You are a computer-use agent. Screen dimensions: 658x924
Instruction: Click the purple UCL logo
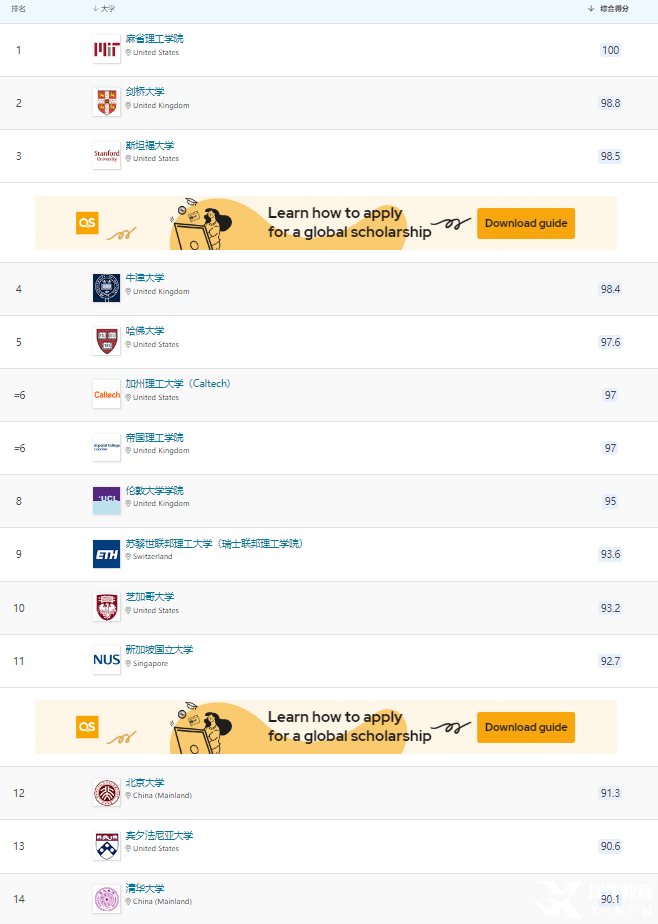(x=107, y=501)
